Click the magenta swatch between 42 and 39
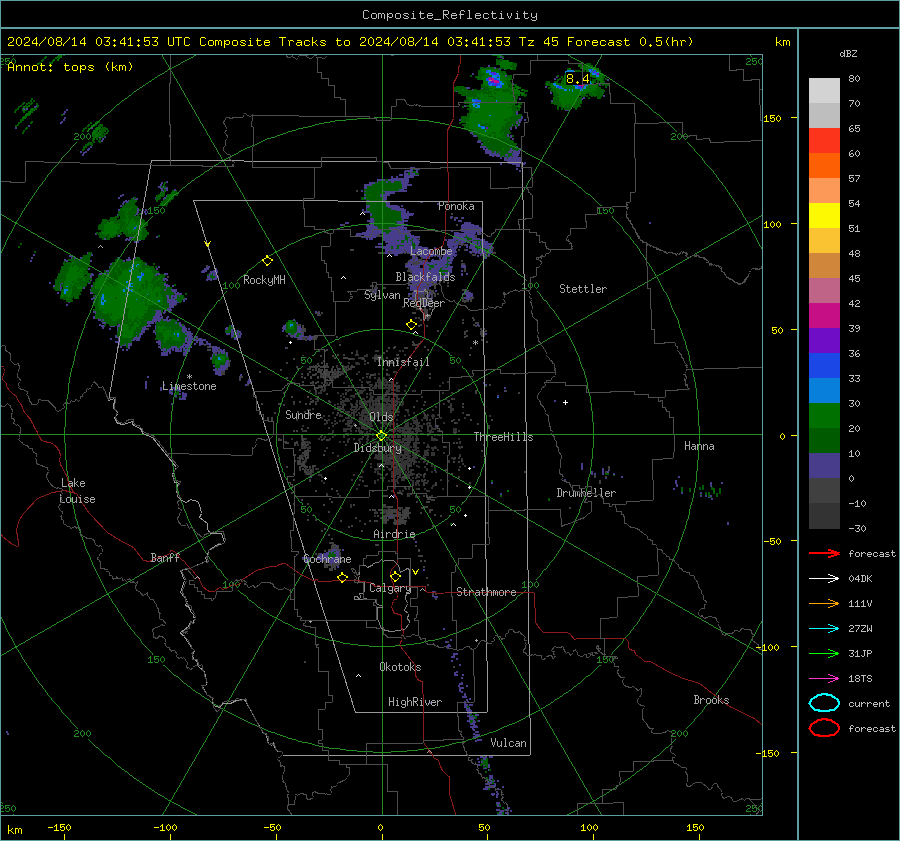 pos(824,316)
